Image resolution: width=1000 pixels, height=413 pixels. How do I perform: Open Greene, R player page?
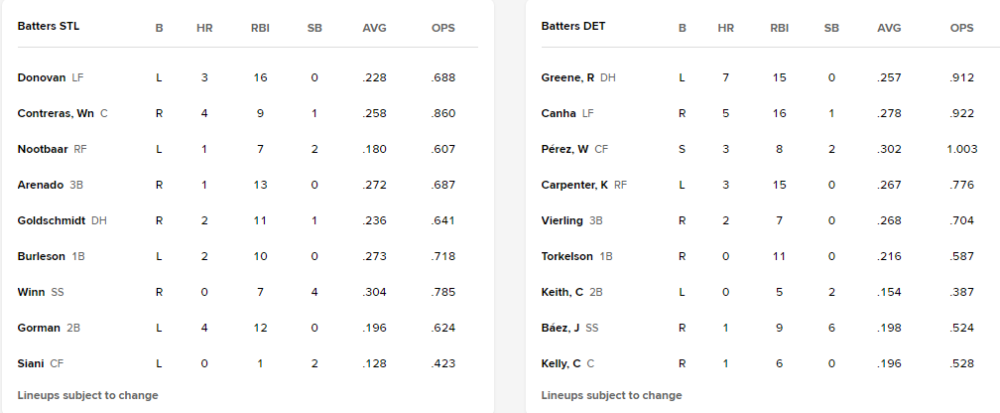(567, 77)
